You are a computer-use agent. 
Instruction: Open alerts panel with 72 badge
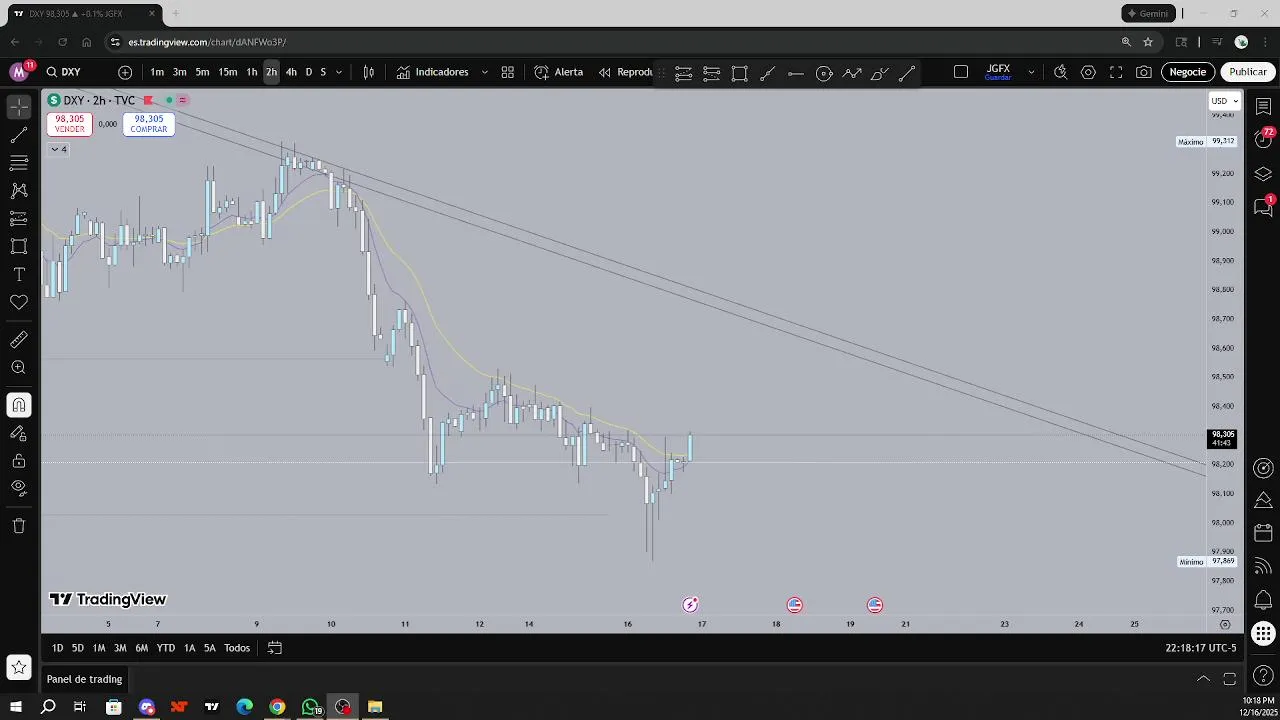1263,139
